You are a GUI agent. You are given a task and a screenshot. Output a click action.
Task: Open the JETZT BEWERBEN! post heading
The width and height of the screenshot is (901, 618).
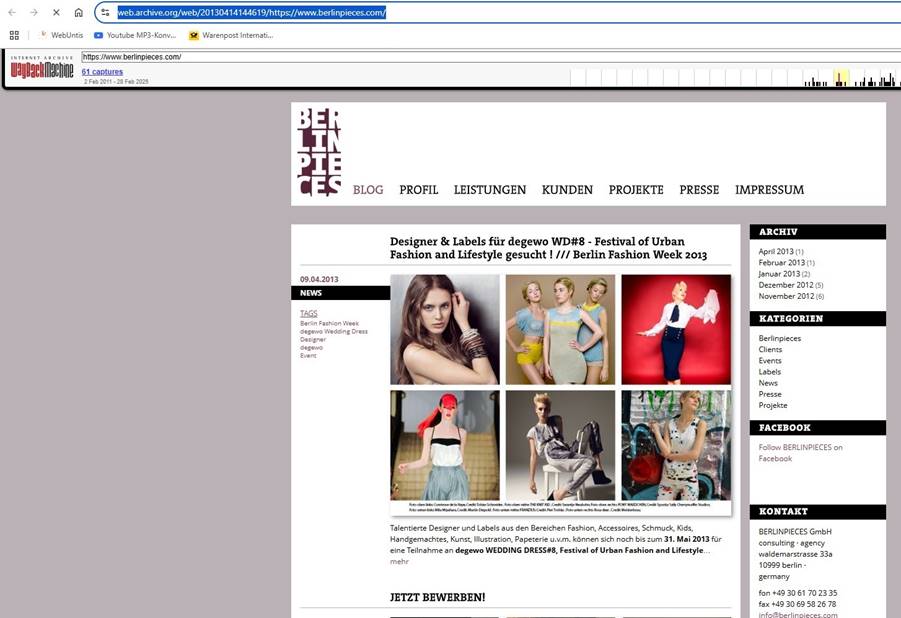(437, 597)
